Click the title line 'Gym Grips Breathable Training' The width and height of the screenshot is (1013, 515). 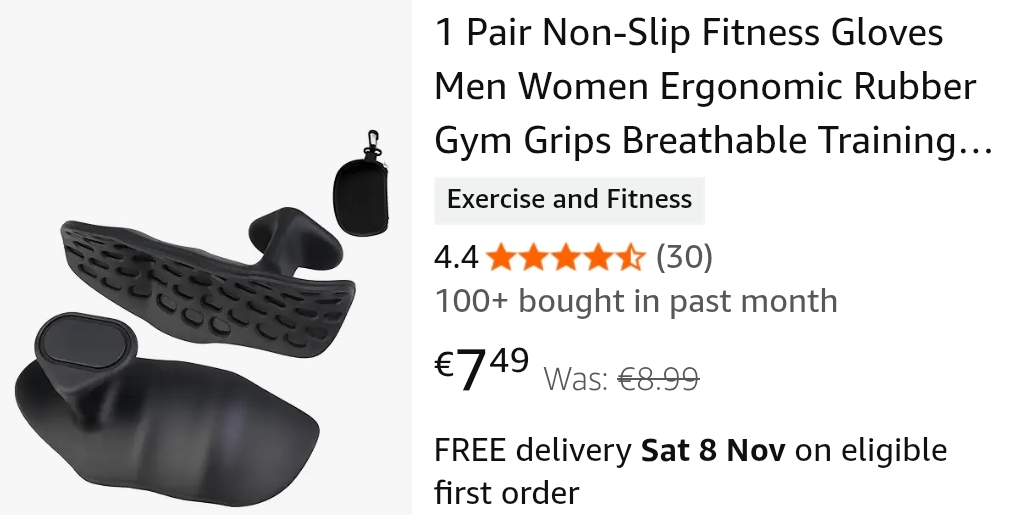[713, 140]
